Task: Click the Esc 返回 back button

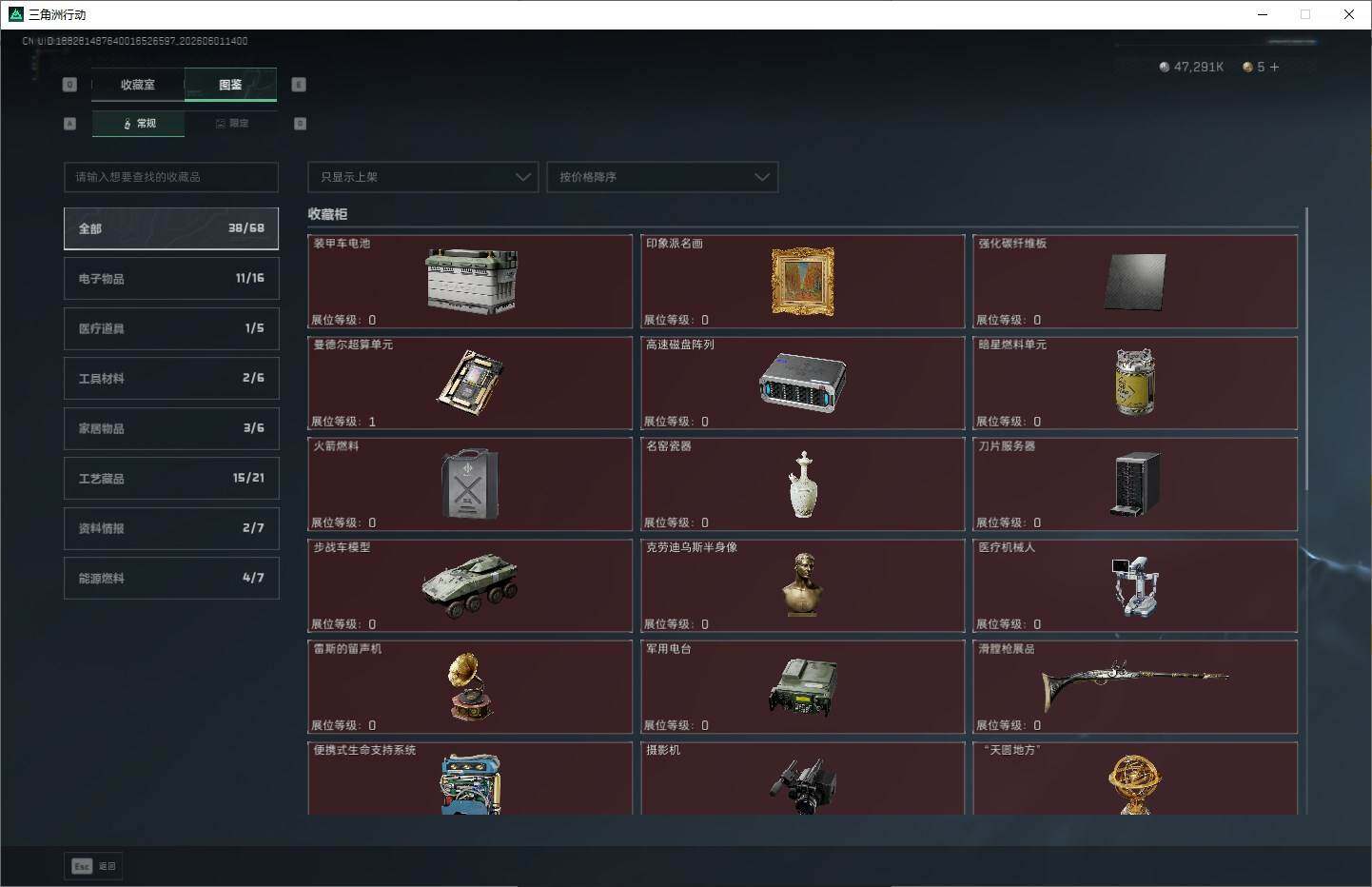Action: click(x=93, y=866)
